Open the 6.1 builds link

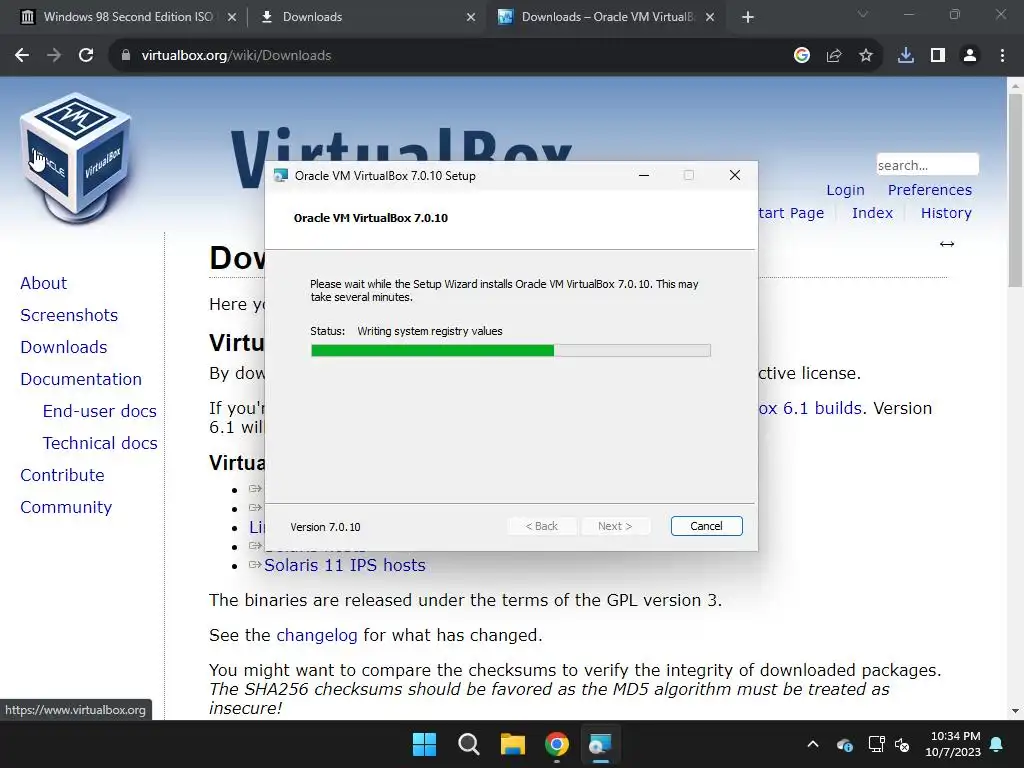tap(810, 408)
